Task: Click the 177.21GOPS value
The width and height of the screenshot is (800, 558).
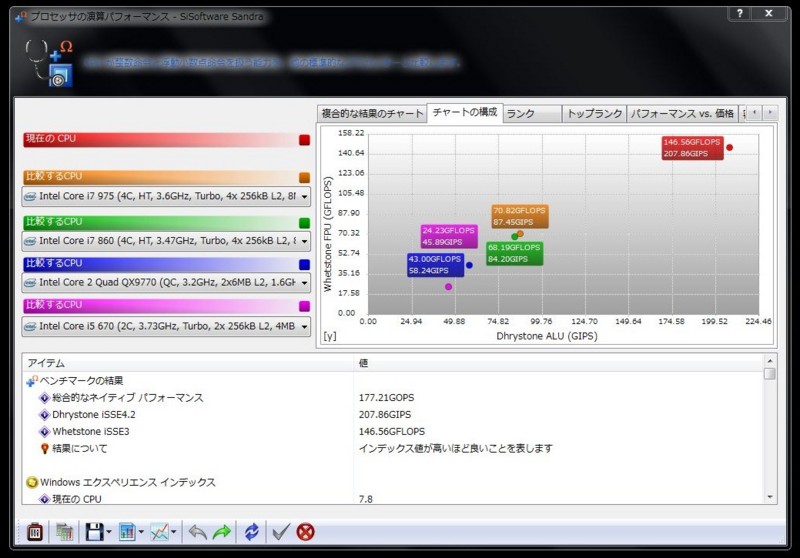Action: [386, 397]
